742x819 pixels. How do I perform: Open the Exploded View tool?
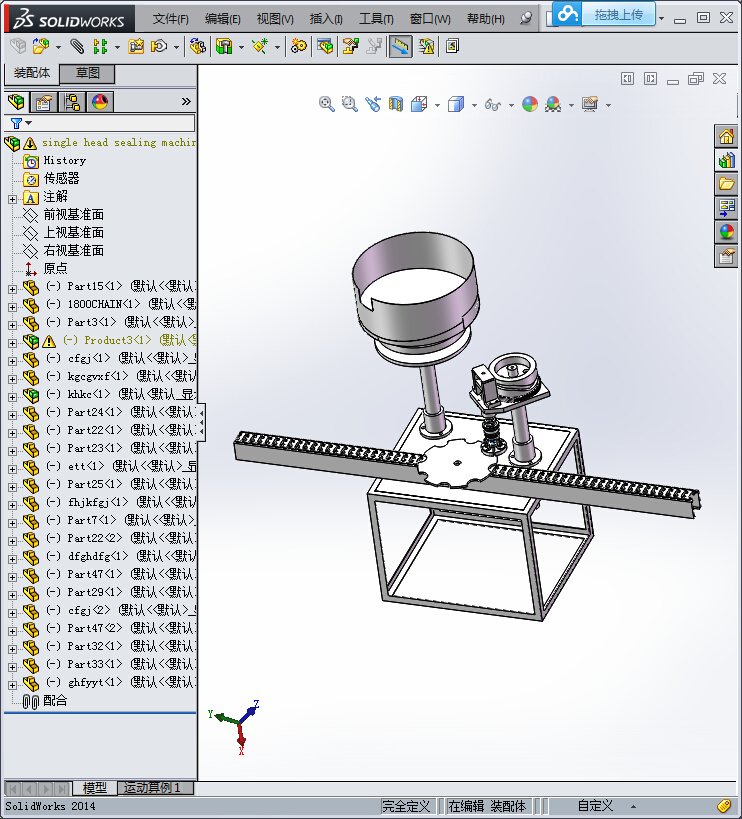[x=350, y=46]
